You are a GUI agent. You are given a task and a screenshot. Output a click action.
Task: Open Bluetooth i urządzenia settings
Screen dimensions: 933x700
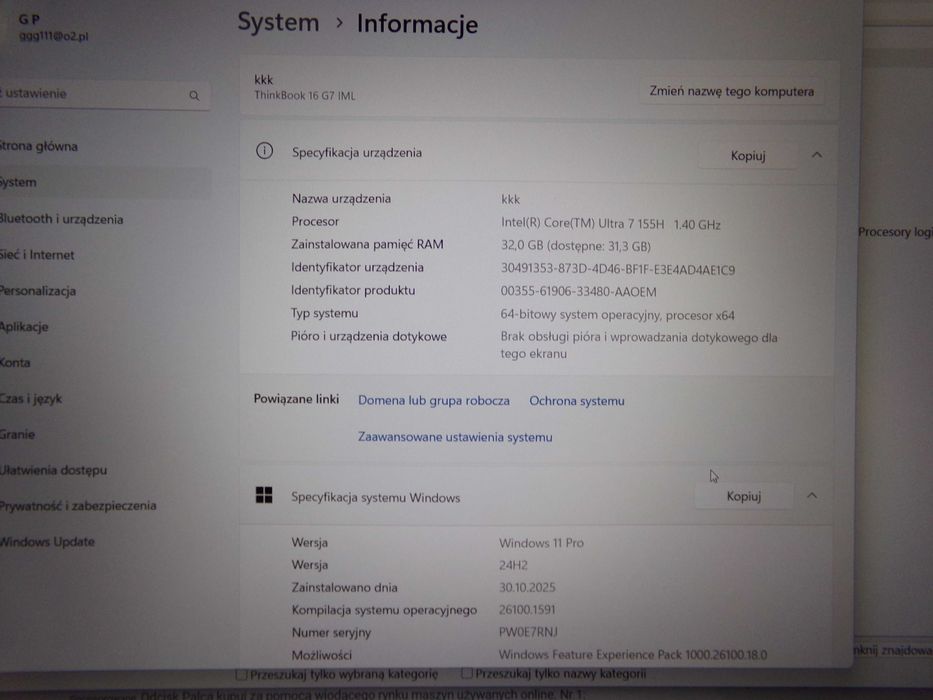point(104,219)
